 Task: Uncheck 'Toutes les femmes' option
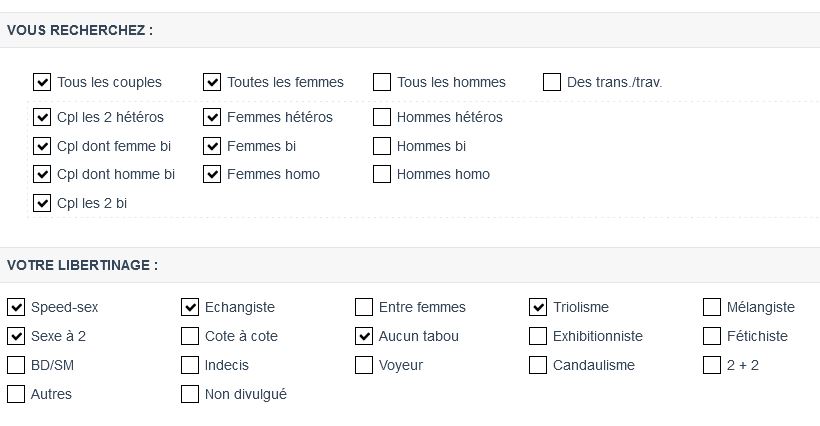[x=212, y=82]
